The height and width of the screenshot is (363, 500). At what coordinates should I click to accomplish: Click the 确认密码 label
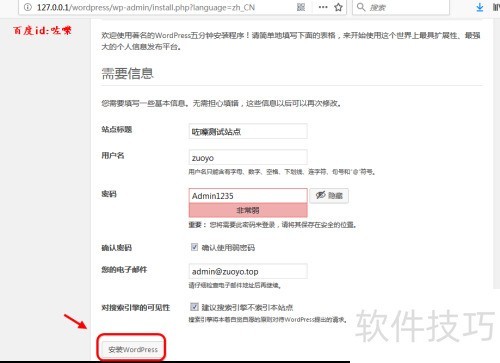117,248
